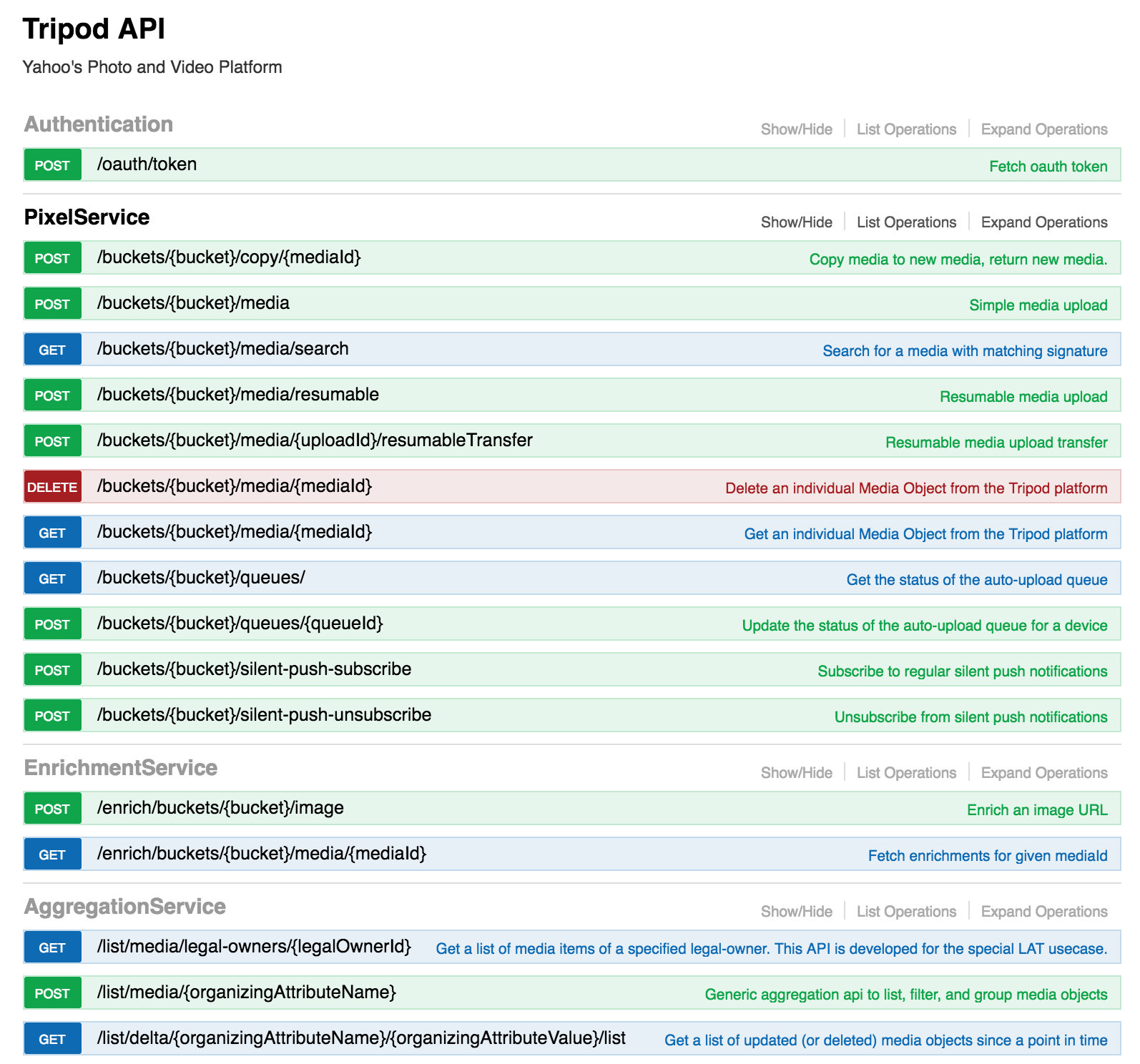
Task: Click POST badge for /enrich image endpoint
Action: [52, 809]
